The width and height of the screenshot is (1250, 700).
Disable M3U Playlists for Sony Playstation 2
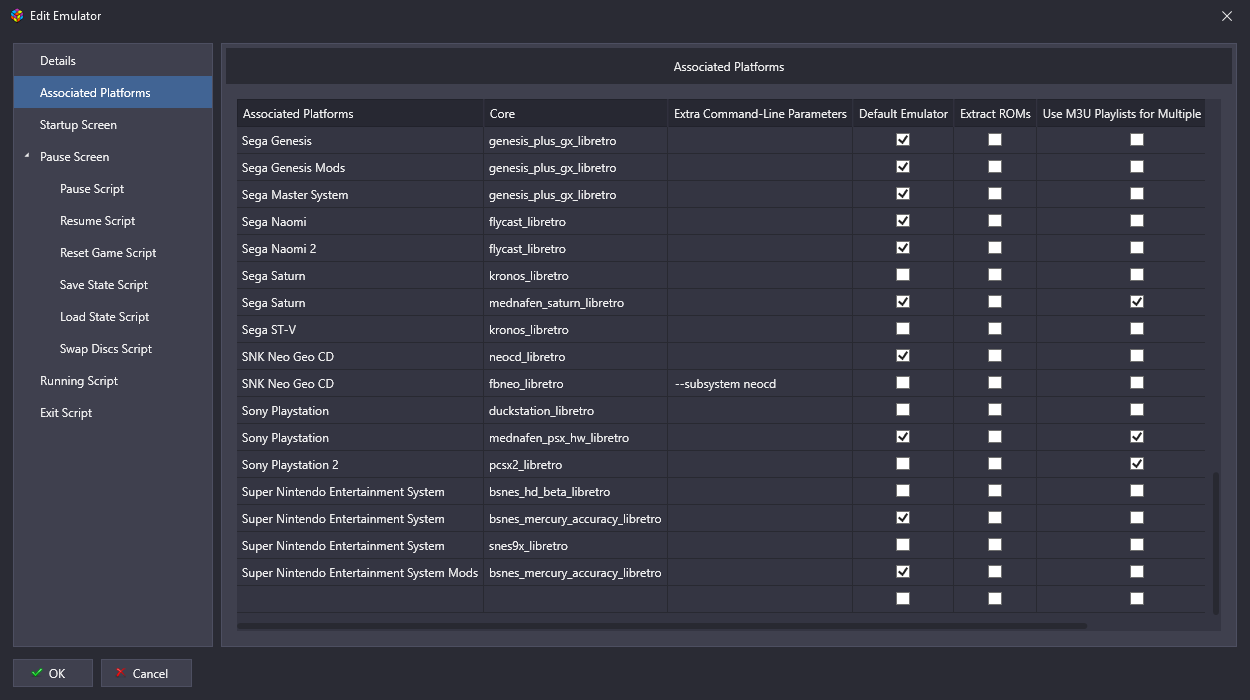pos(1137,464)
